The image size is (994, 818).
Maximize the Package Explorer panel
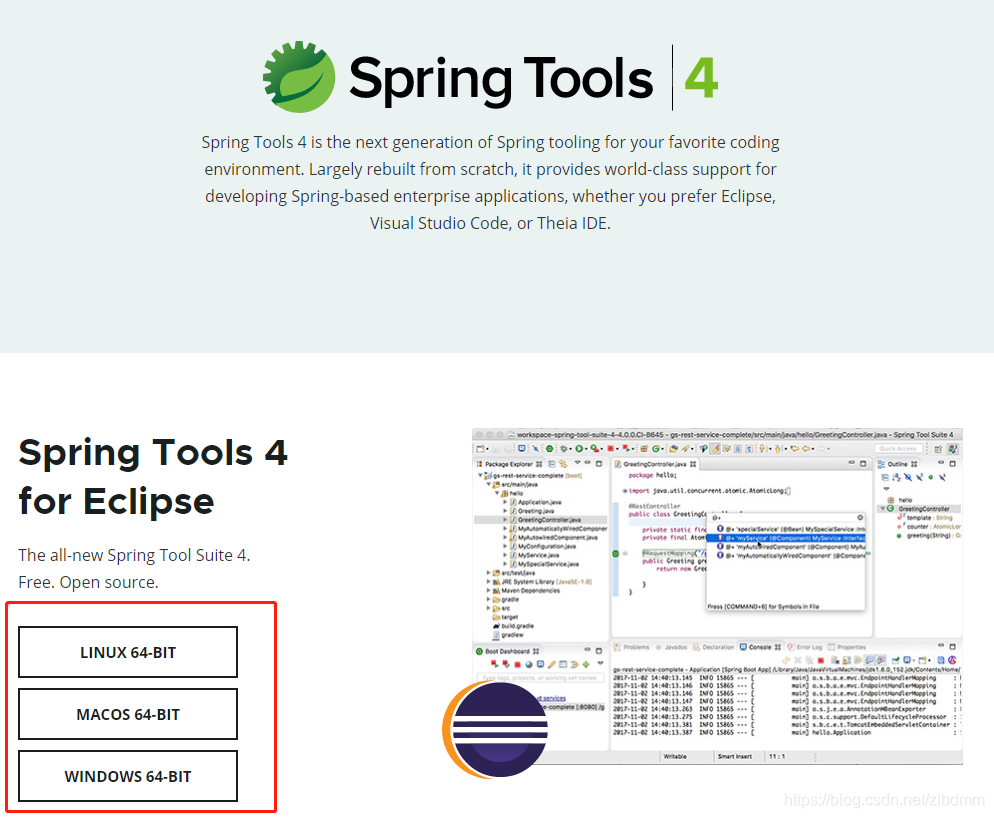(598, 464)
